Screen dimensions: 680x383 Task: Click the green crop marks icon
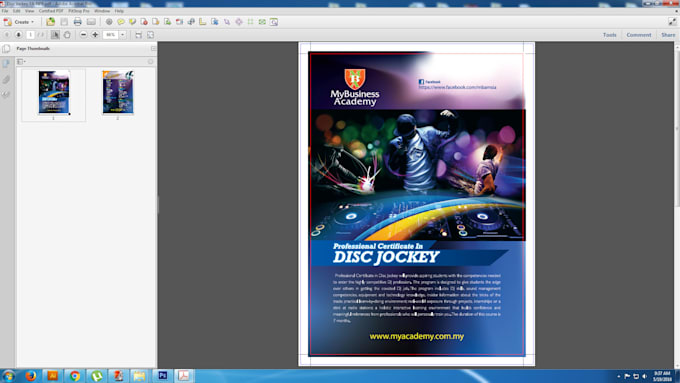(250, 22)
